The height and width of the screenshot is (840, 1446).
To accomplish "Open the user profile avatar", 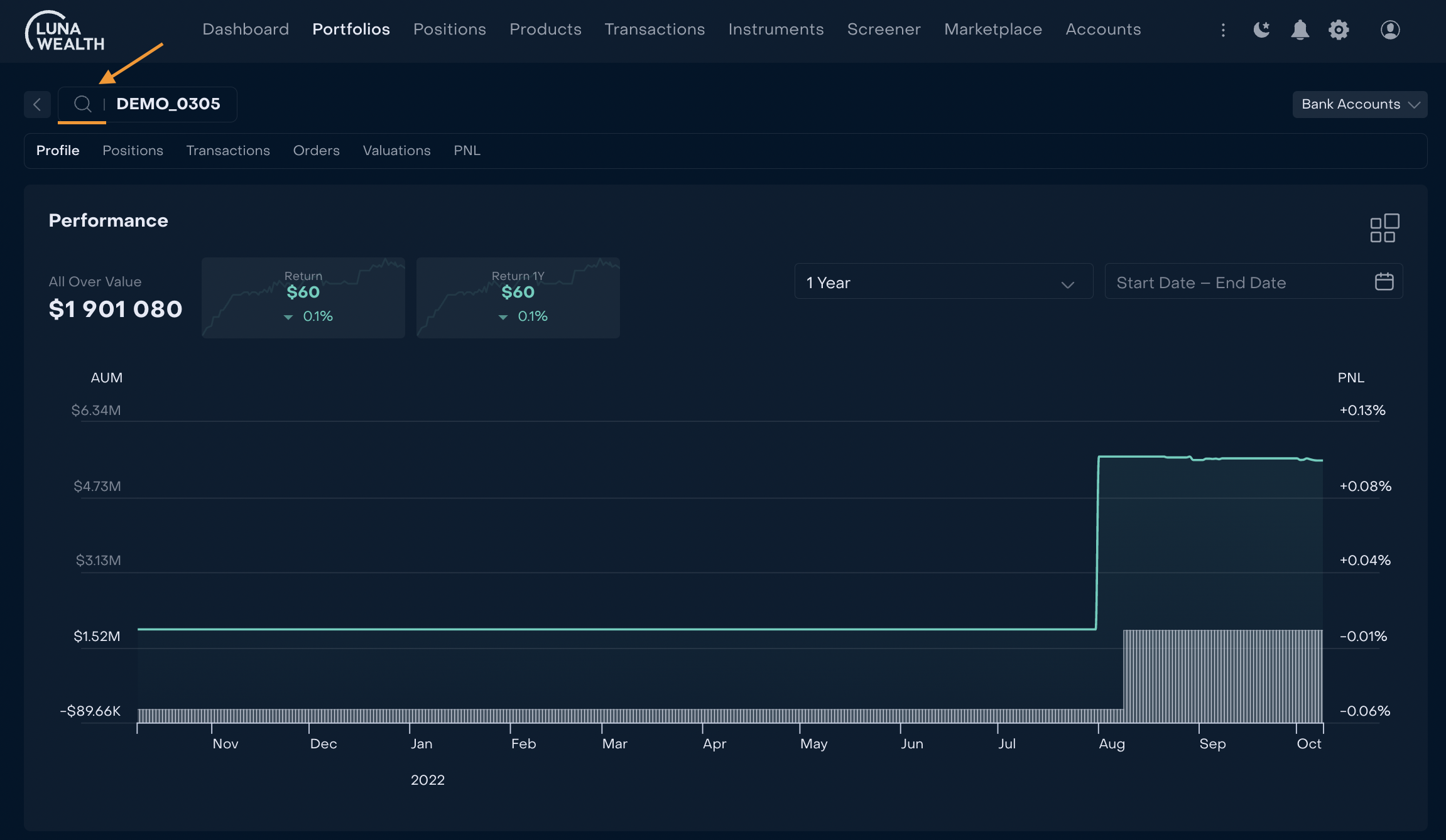I will [1389, 30].
